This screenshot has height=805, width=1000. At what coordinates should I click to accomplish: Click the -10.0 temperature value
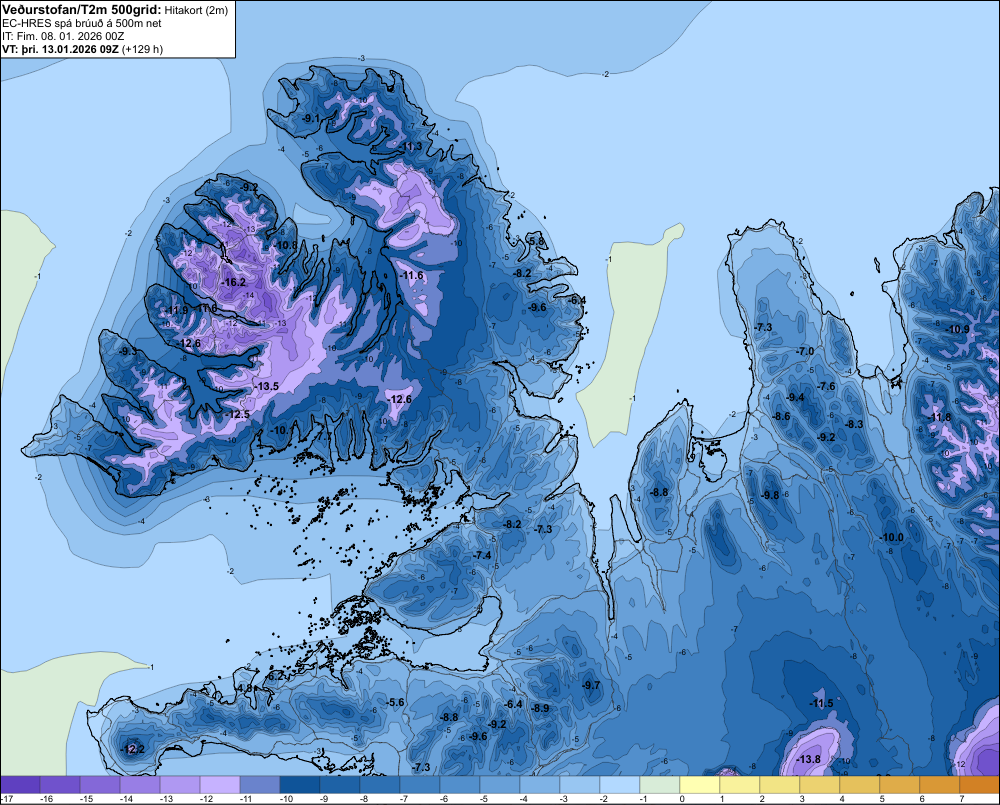891,537
